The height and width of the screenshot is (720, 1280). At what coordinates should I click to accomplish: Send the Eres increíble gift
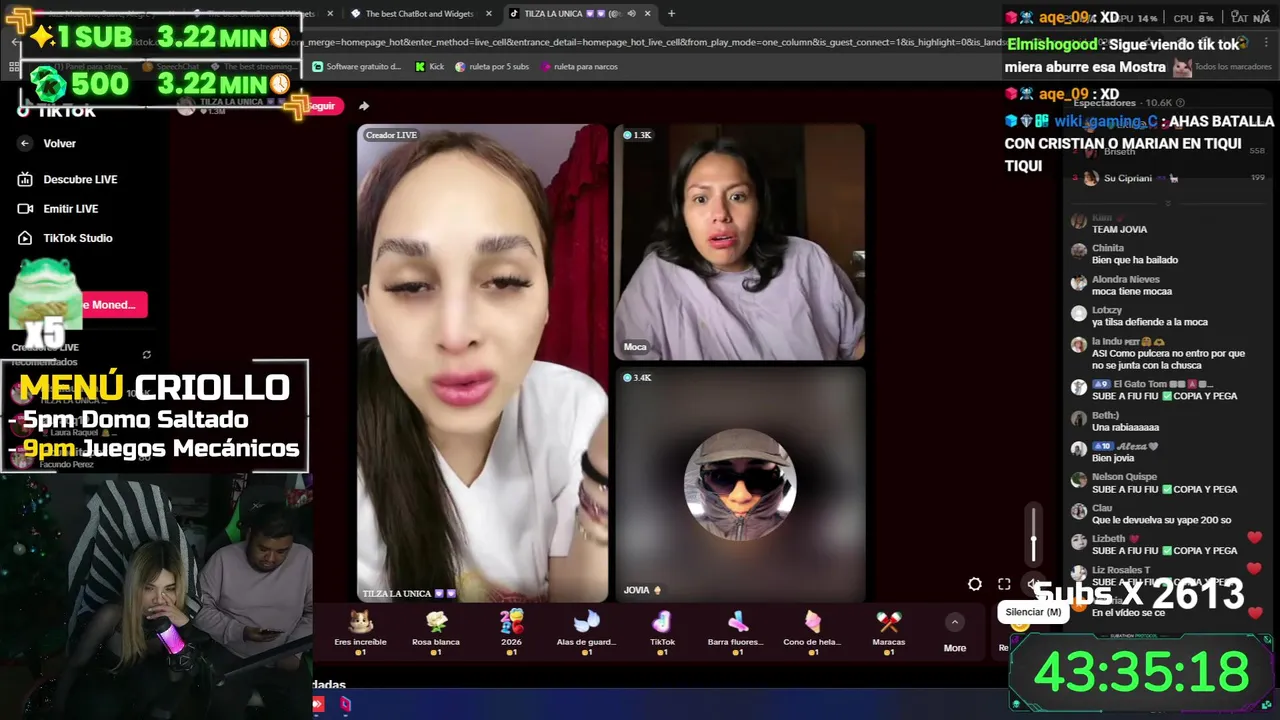tap(360, 632)
